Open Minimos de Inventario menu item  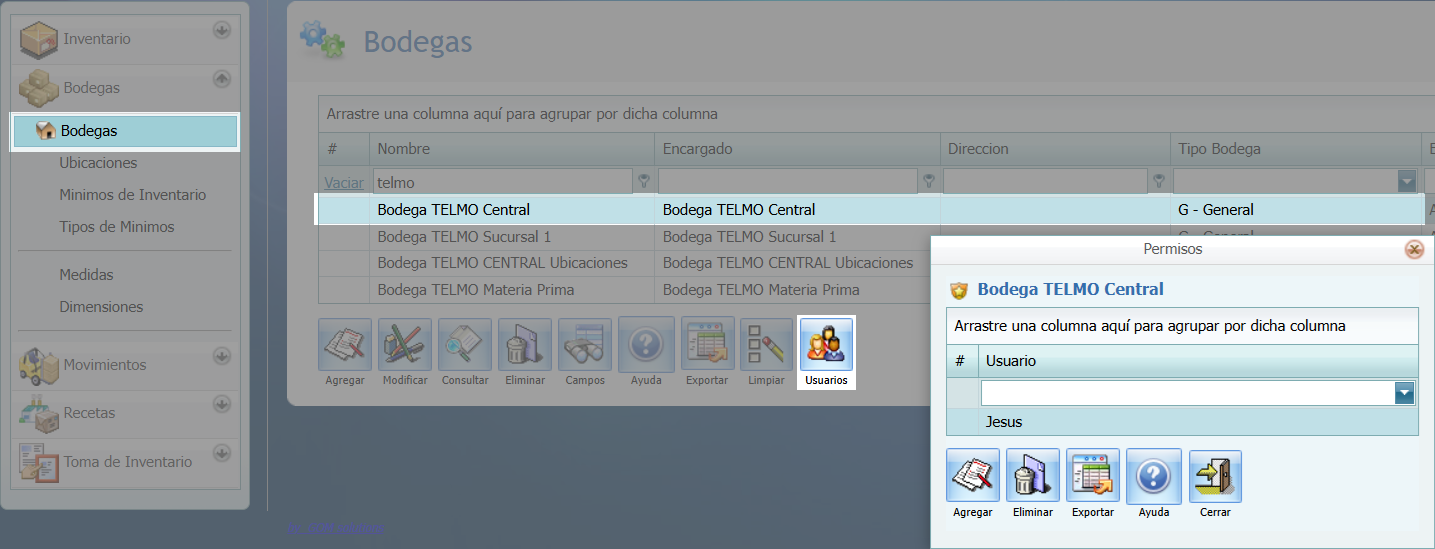tap(132, 195)
